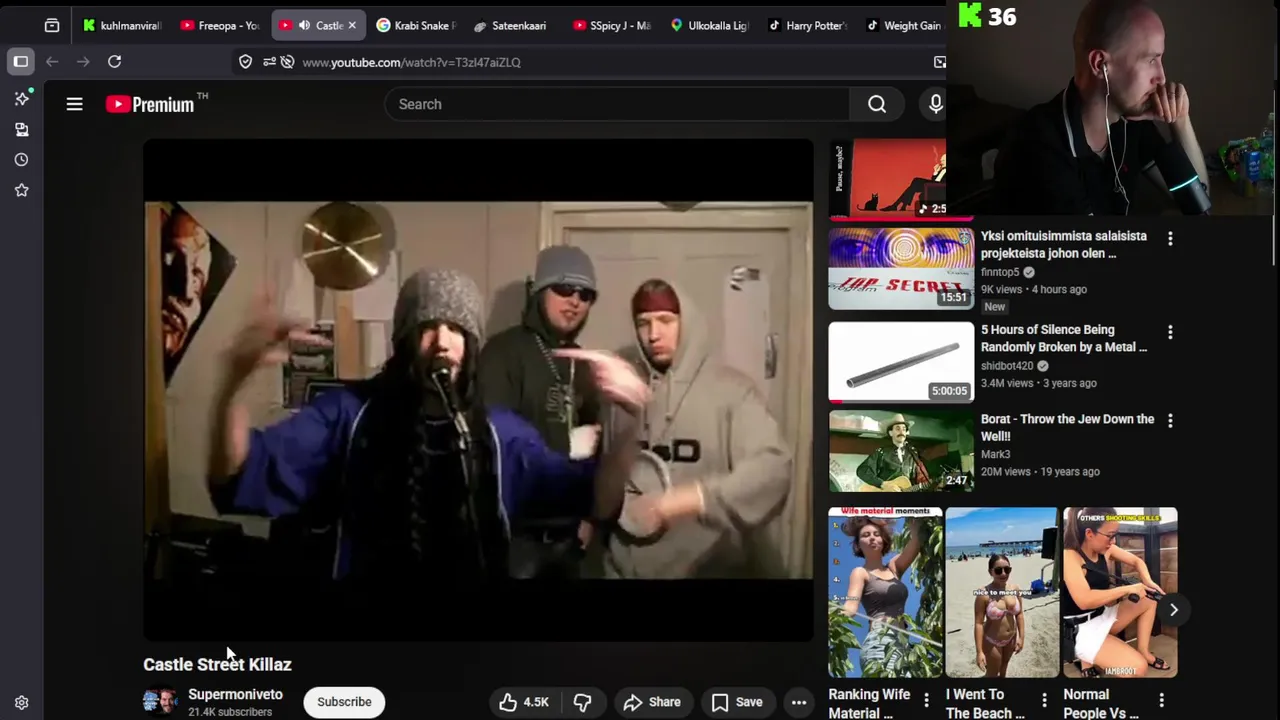Click the tracking-blocked eye icon in address bar
The height and width of the screenshot is (720, 1280).
(288, 62)
